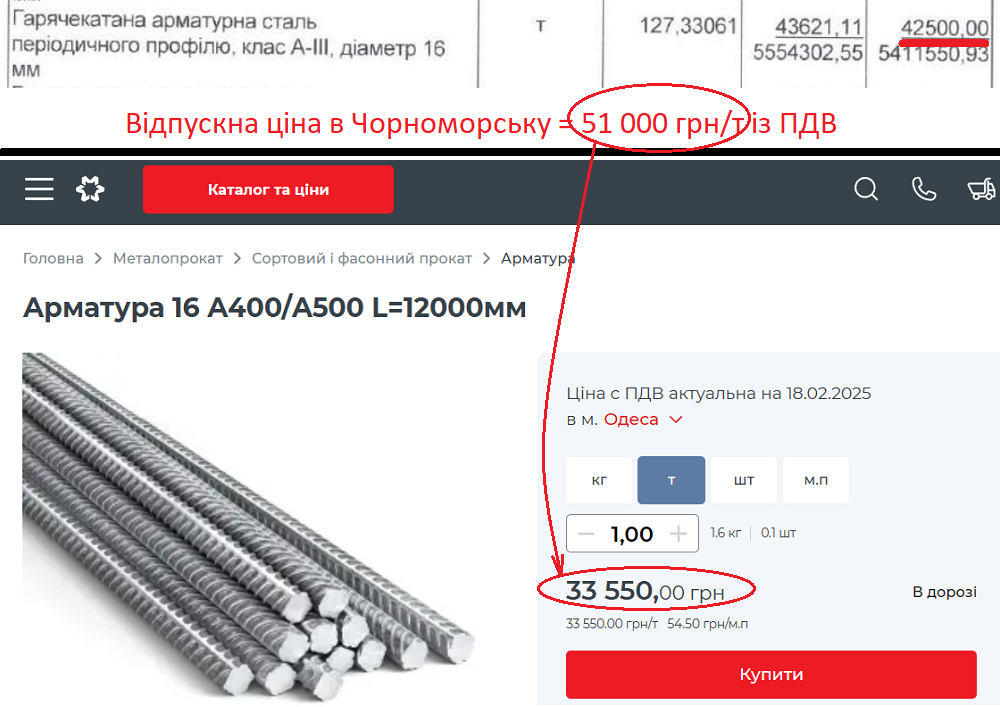This screenshot has width=1000, height=707.
Task: Open Металопрокат breadcrumb link
Action: coord(167,258)
